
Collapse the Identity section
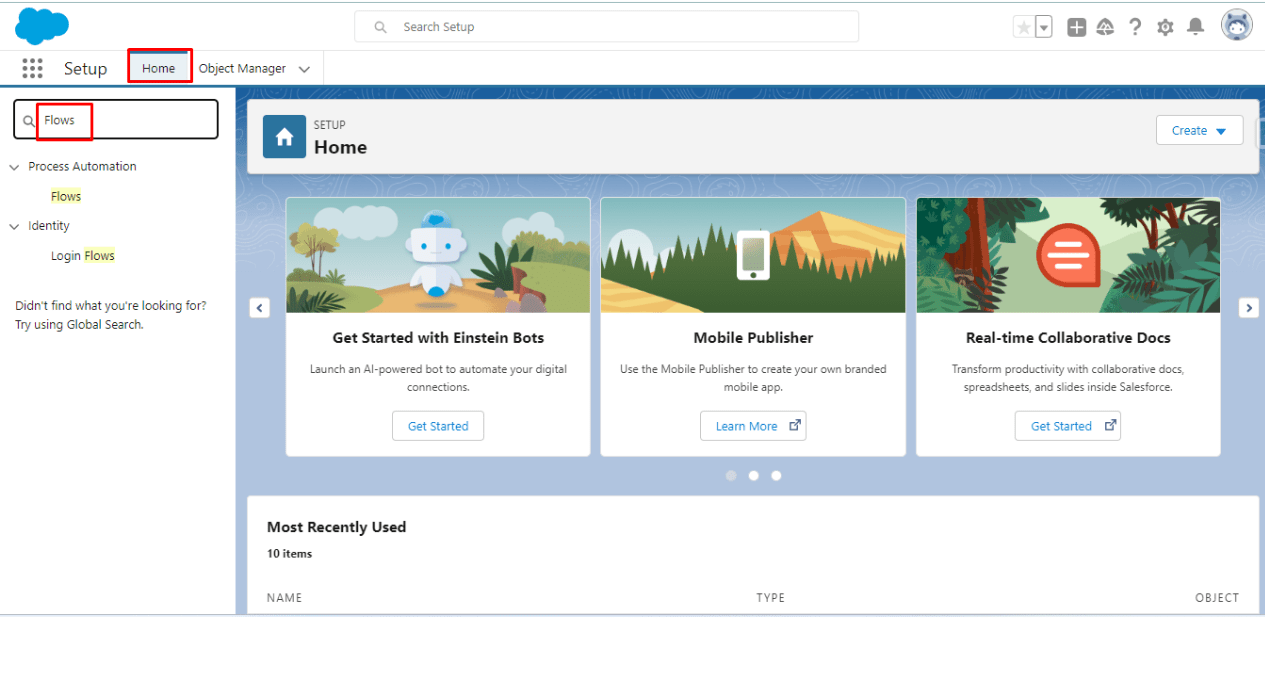click(14, 226)
